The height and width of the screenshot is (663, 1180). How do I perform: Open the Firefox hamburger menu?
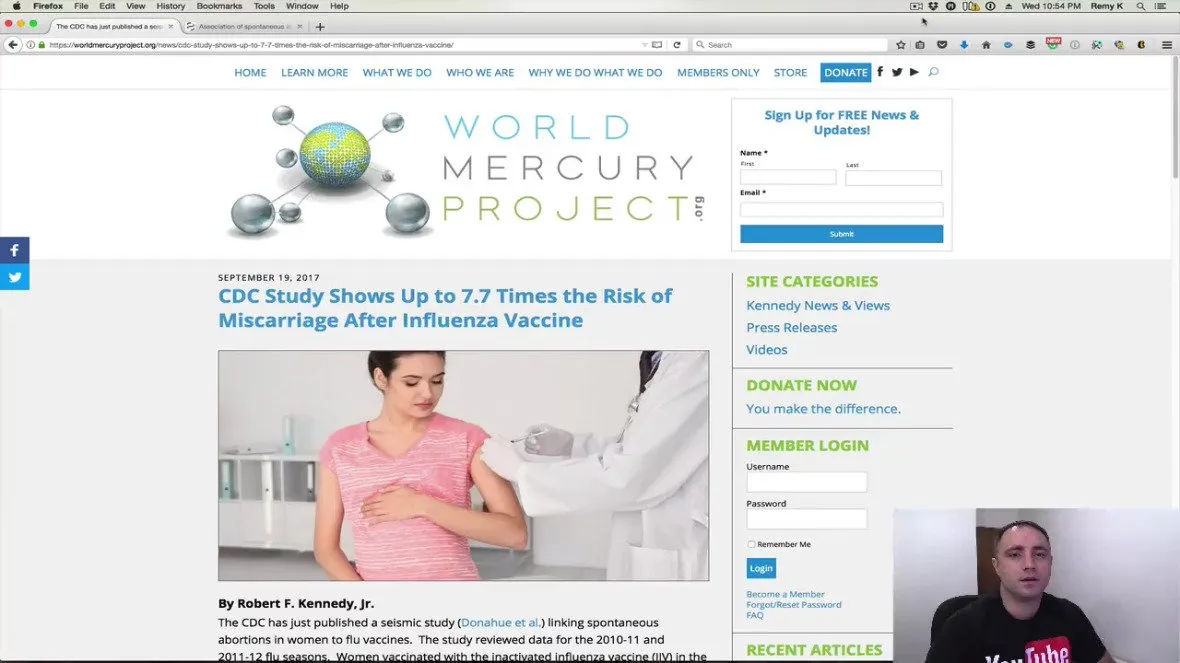click(x=1166, y=45)
